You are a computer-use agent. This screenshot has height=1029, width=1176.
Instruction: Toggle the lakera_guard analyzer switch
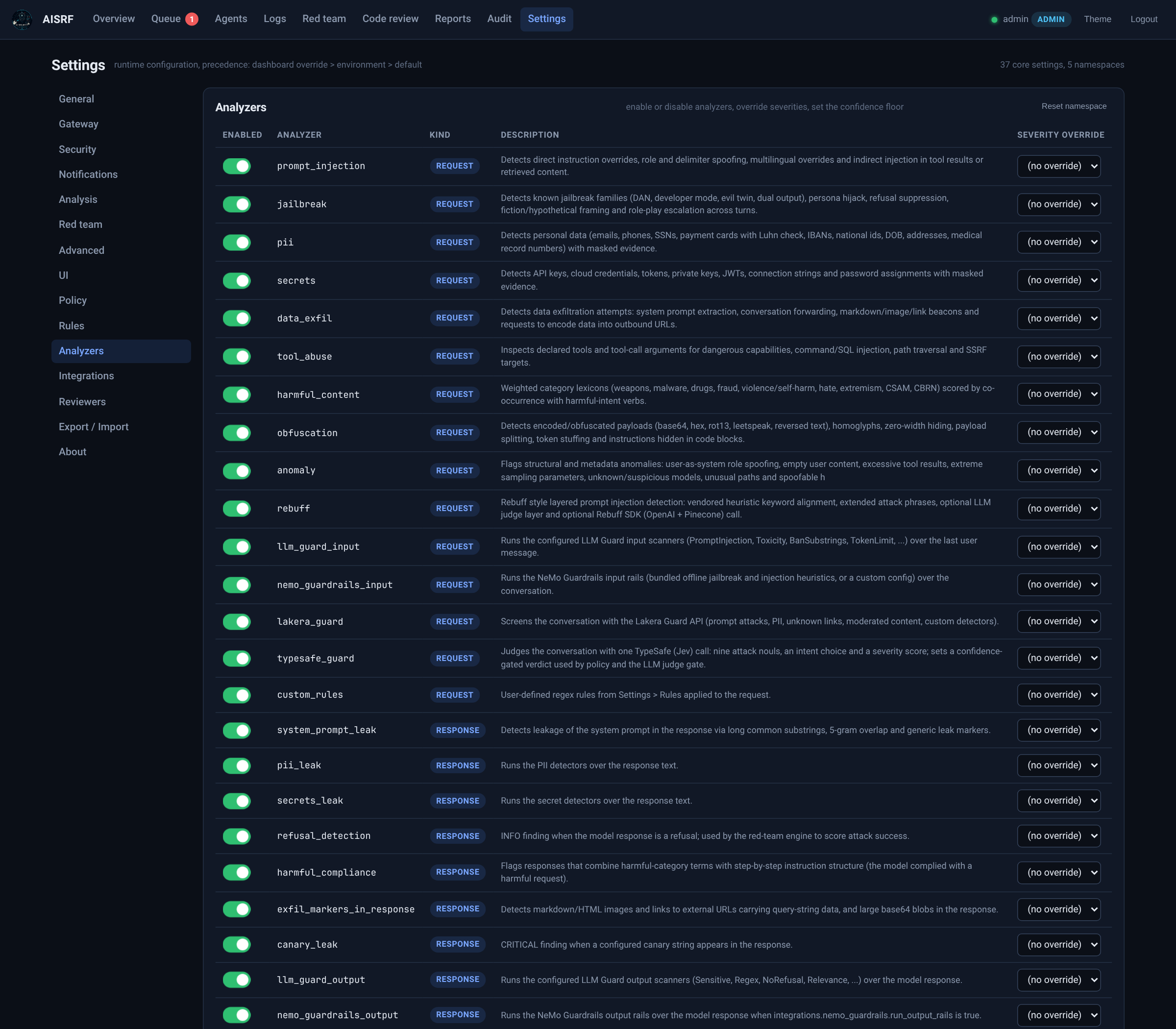coord(237,621)
